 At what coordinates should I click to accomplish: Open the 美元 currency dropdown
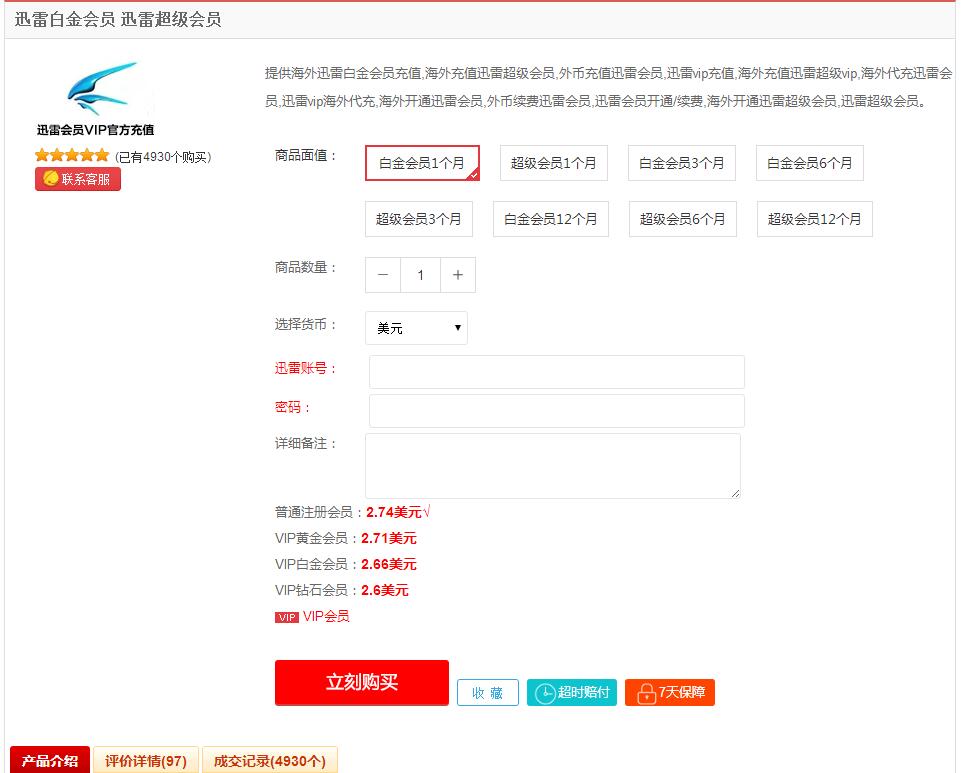(417, 328)
